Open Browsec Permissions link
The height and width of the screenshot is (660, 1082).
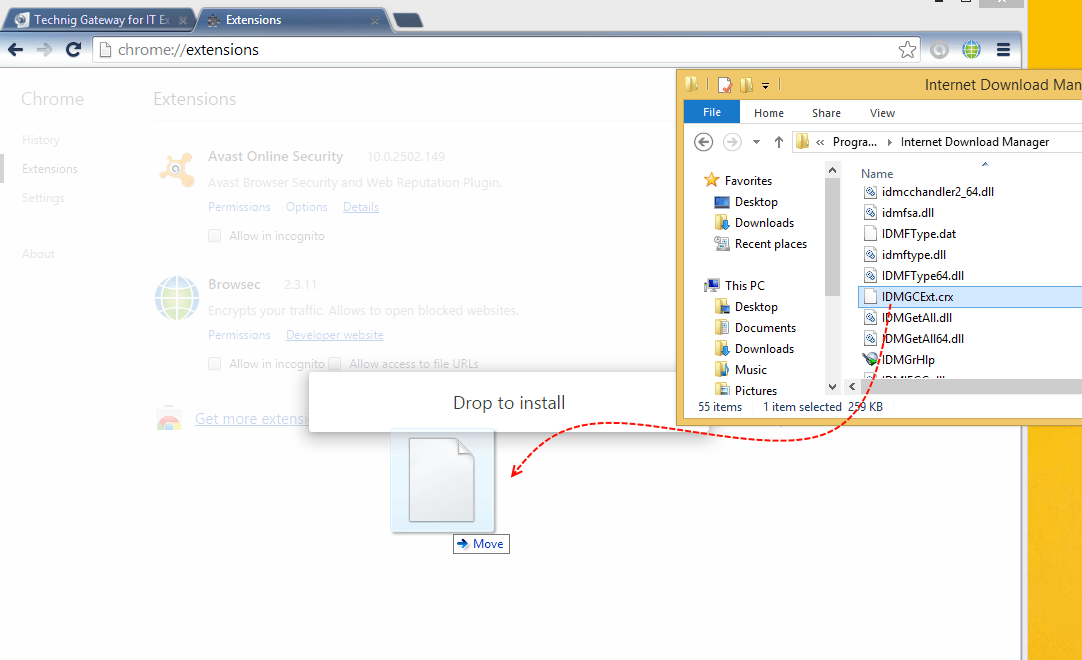coord(239,335)
